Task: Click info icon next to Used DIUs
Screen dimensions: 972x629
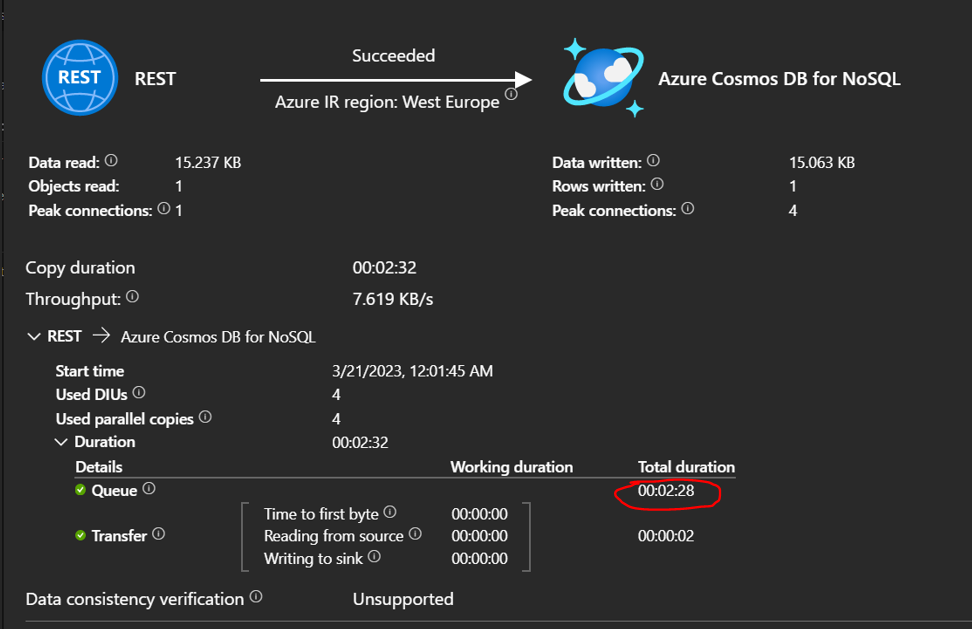Action: (x=139, y=392)
